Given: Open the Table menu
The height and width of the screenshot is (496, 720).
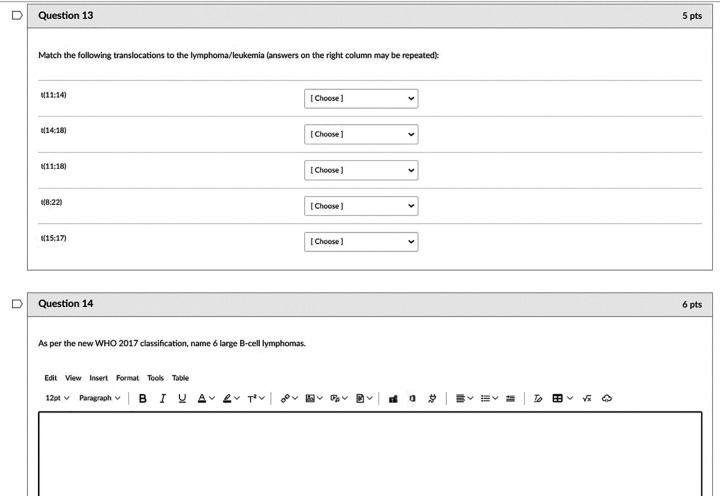Looking at the screenshot, I should [x=180, y=378].
